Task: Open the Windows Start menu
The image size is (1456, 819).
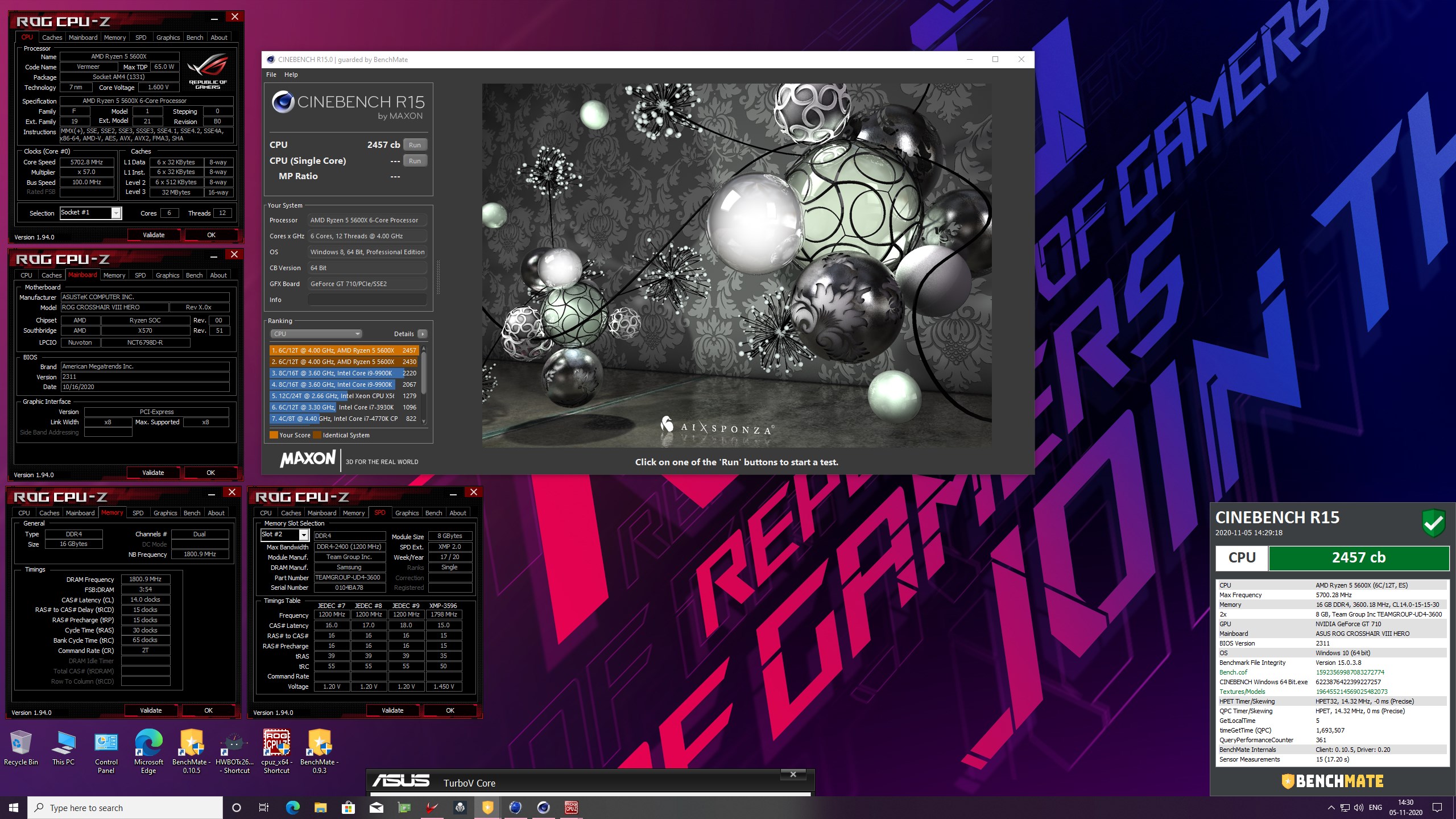Action: click(x=14, y=808)
